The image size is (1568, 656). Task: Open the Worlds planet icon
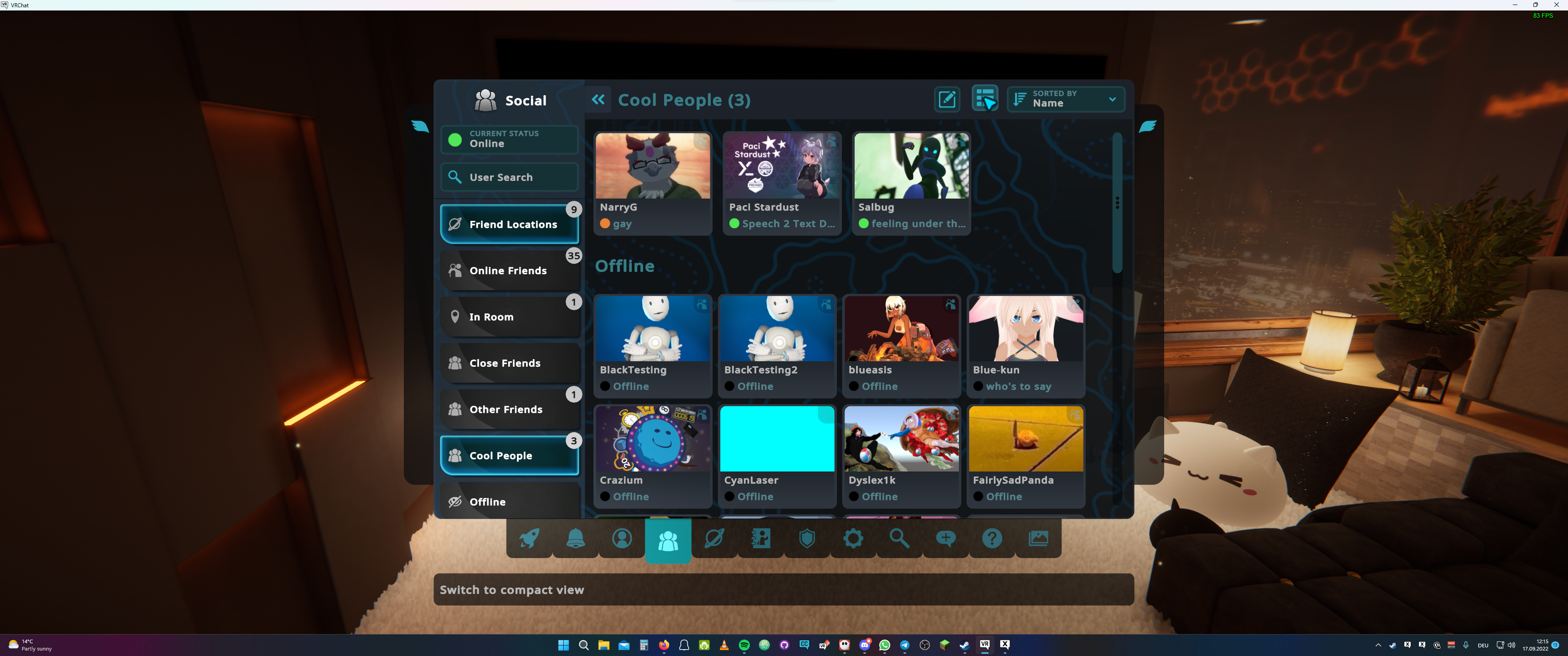(x=714, y=538)
